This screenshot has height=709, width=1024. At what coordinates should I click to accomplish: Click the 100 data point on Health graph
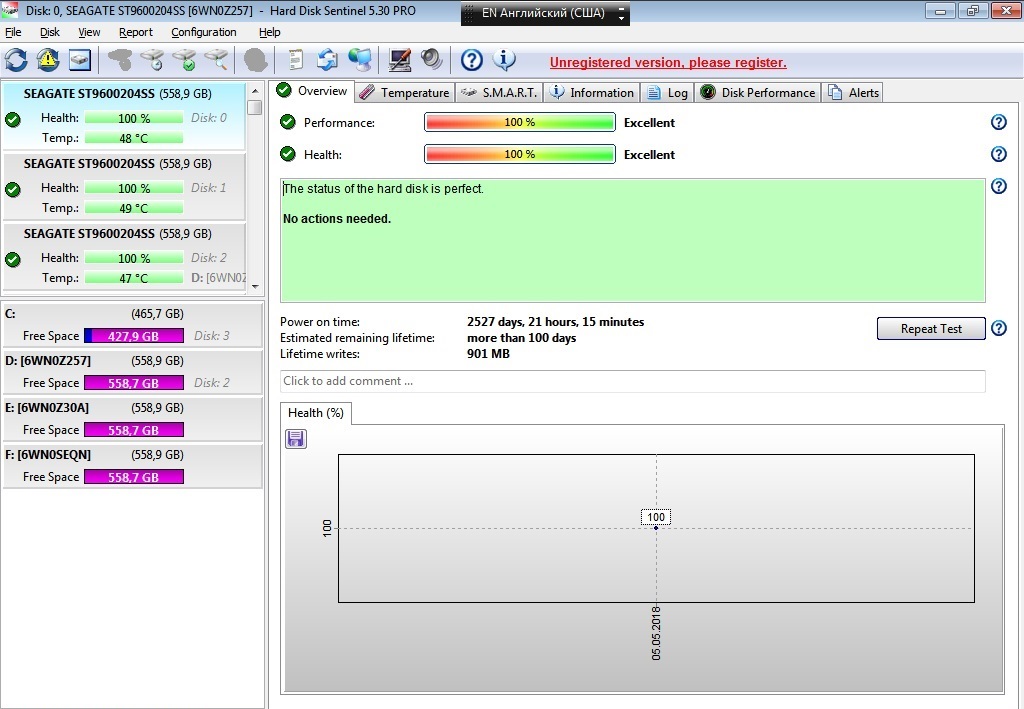point(656,528)
